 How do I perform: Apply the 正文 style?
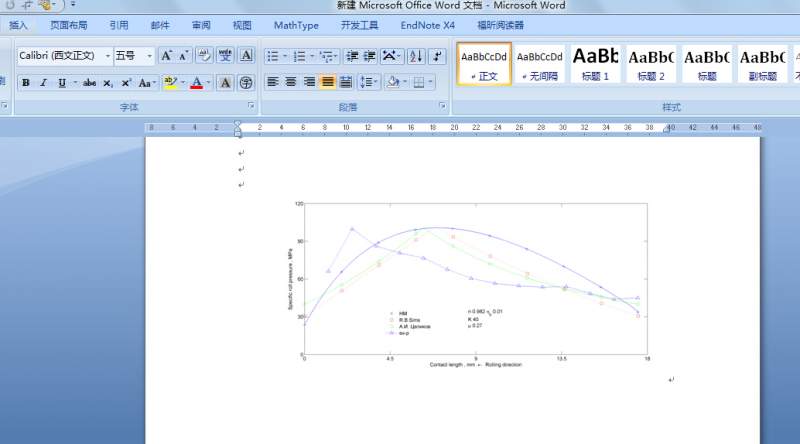484,64
